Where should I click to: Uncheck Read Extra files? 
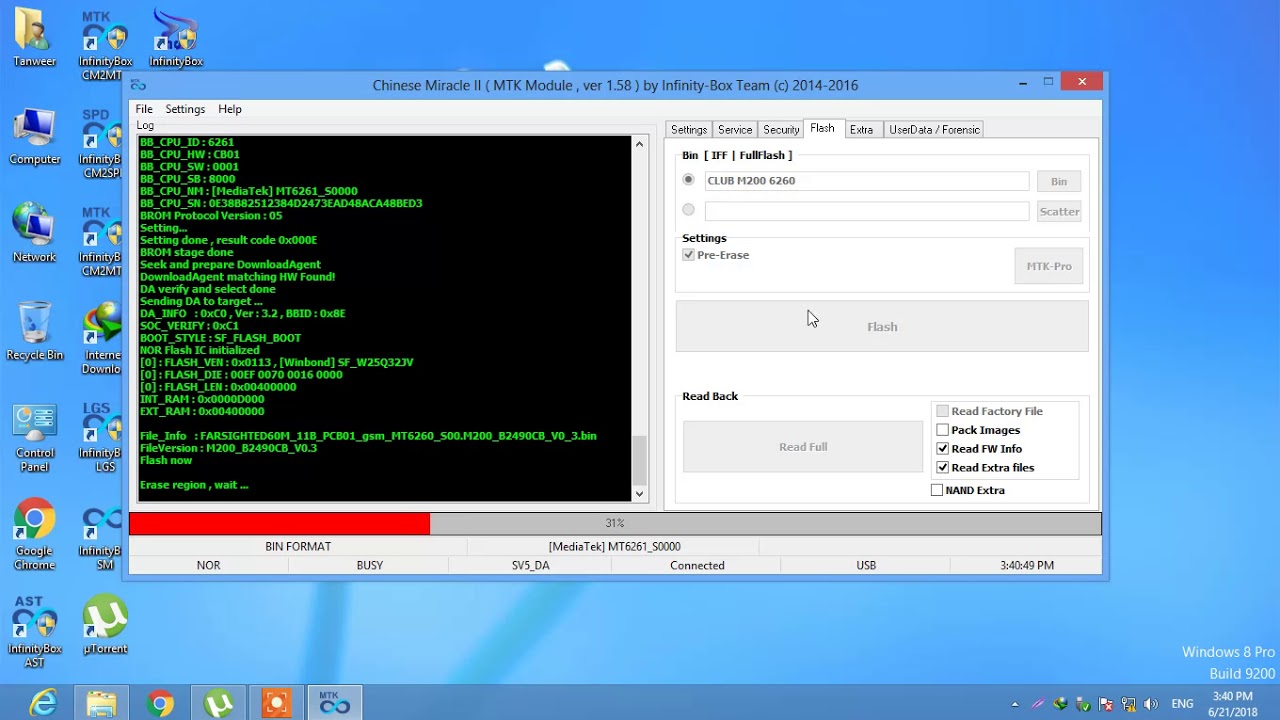[942, 468]
